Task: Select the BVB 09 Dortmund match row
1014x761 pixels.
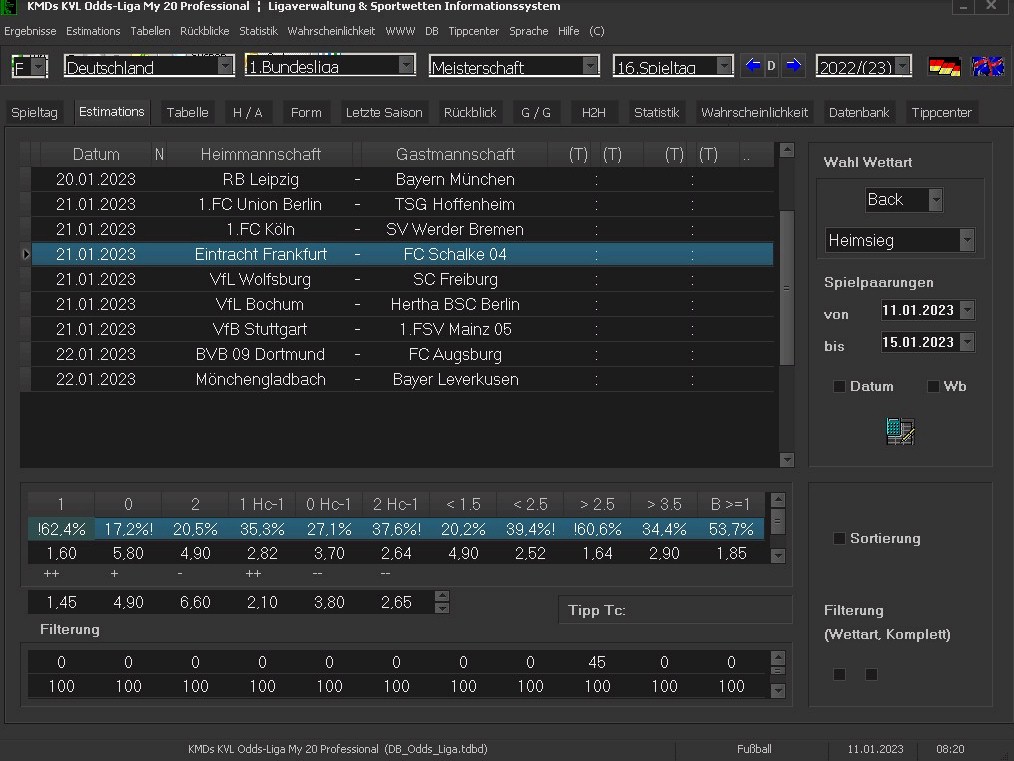Action: pyautogui.click(x=402, y=354)
